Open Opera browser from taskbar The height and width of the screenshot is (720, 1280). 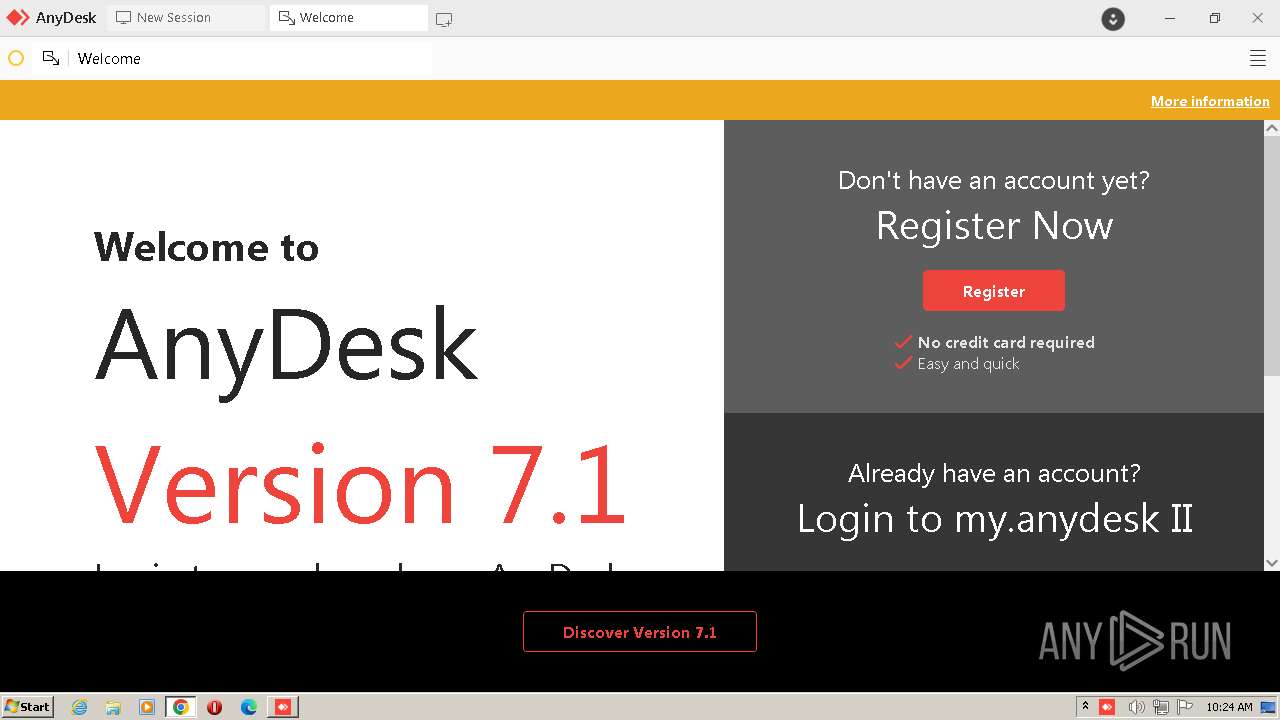coord(215,707)
